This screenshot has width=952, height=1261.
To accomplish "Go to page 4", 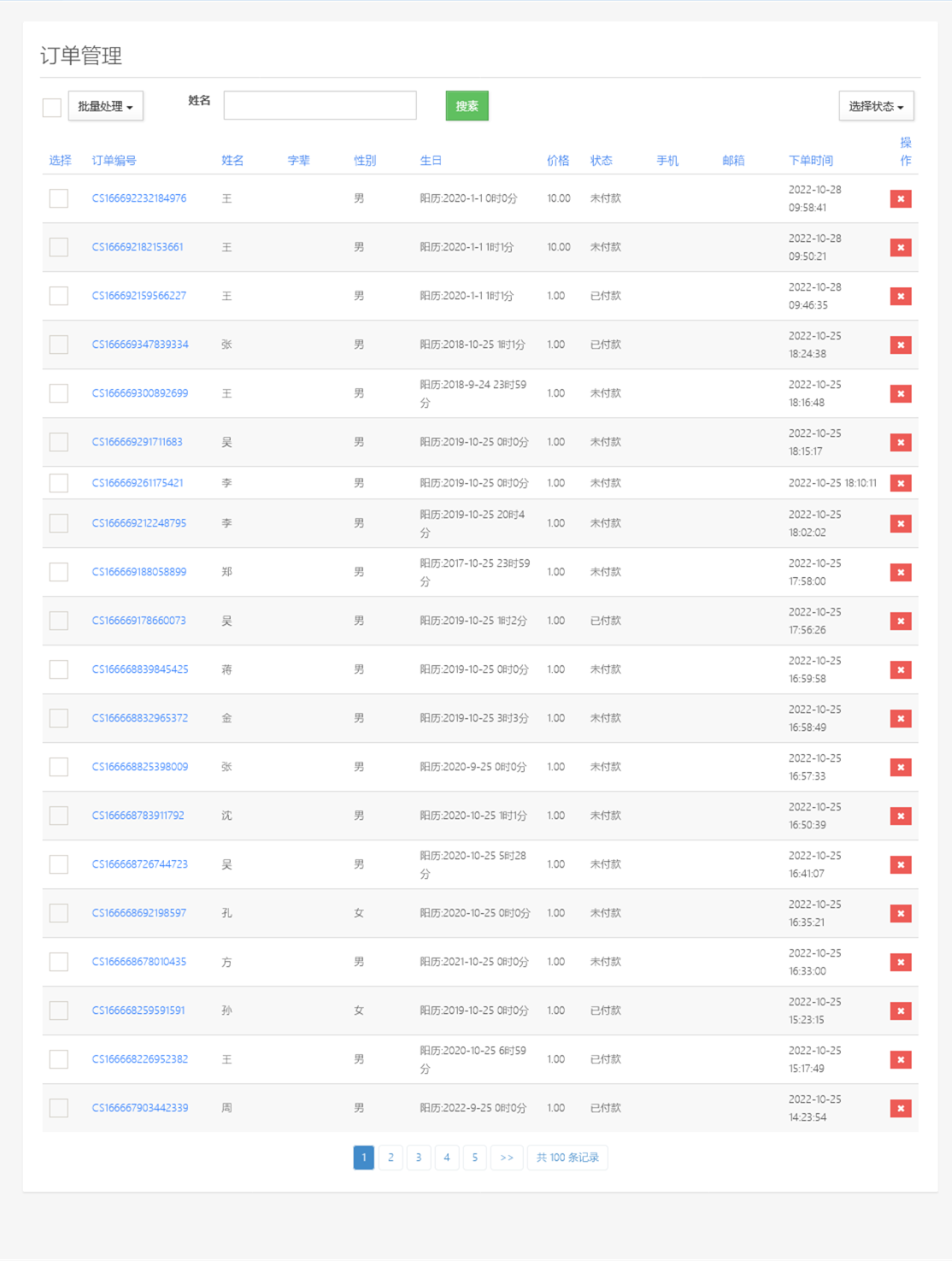I will coord(446,1158).
